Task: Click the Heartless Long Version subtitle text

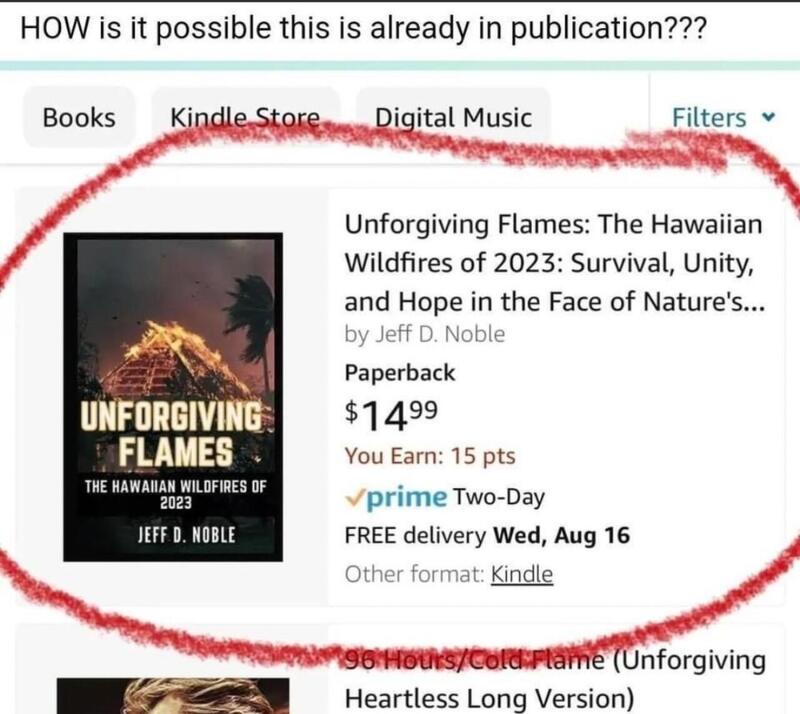Action: 489,698
